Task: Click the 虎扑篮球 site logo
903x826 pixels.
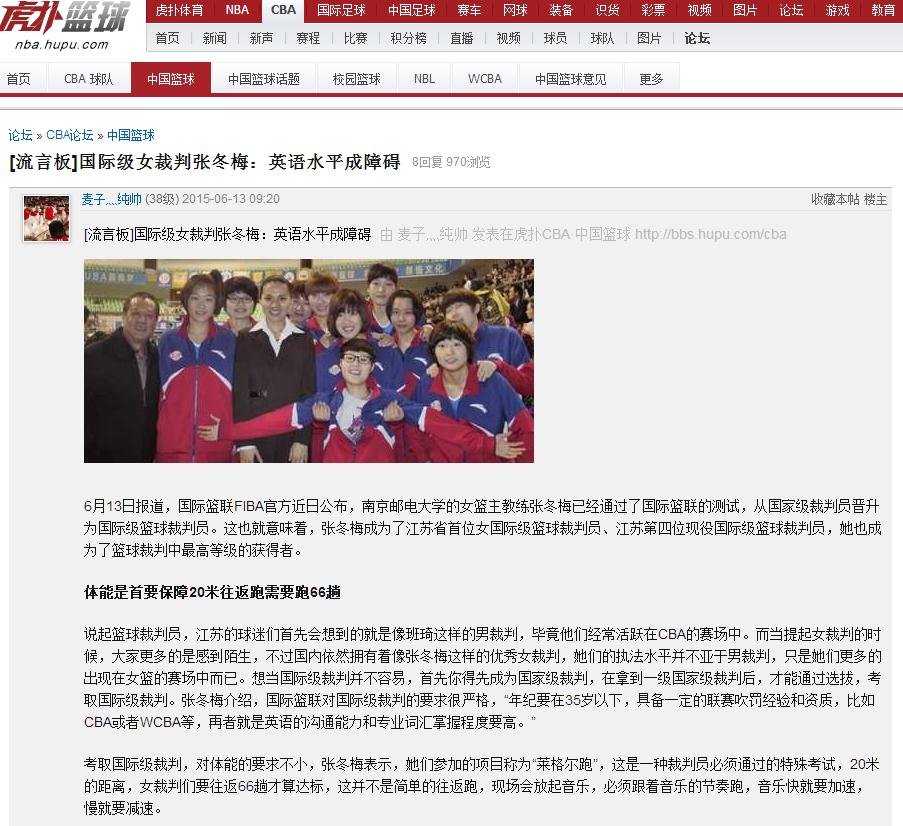Action: click(63, 25)
